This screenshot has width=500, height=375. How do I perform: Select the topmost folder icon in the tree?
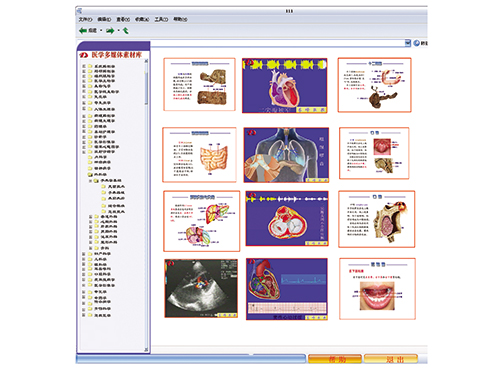click(90, 66)
